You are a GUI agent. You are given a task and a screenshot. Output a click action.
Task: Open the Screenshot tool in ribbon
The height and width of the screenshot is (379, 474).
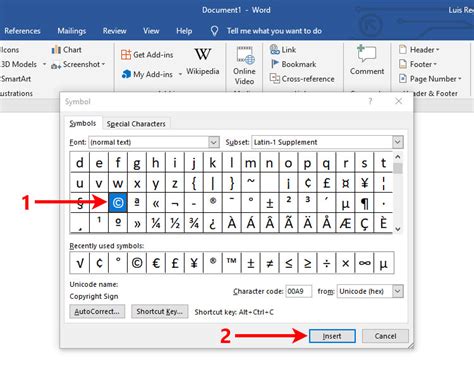coord(78,64)
